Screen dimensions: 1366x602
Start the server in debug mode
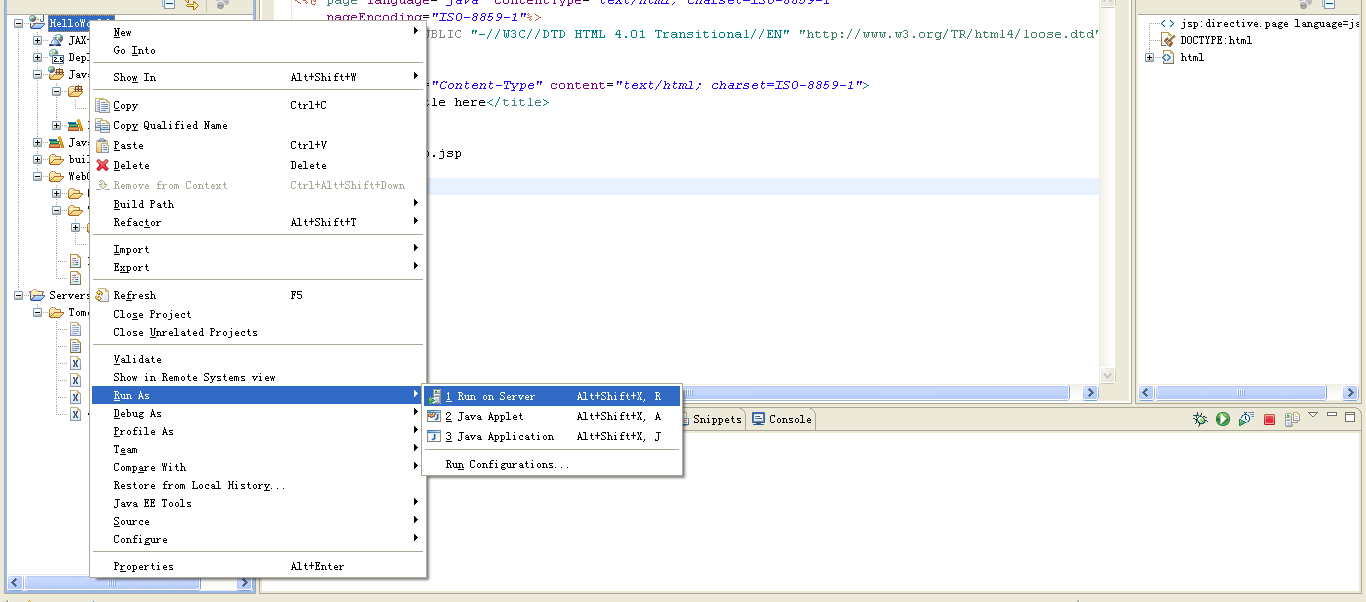click(x=1200, y=420)
